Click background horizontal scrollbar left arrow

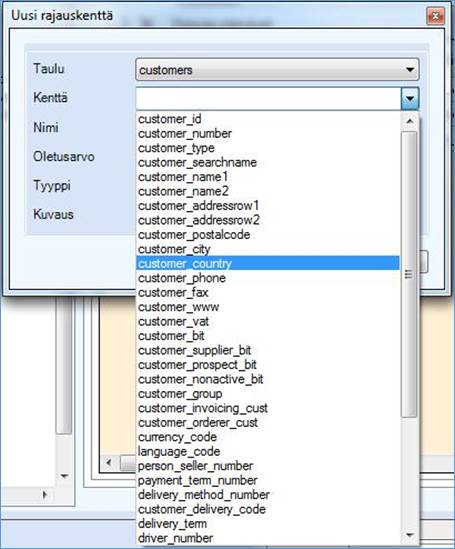109,463
